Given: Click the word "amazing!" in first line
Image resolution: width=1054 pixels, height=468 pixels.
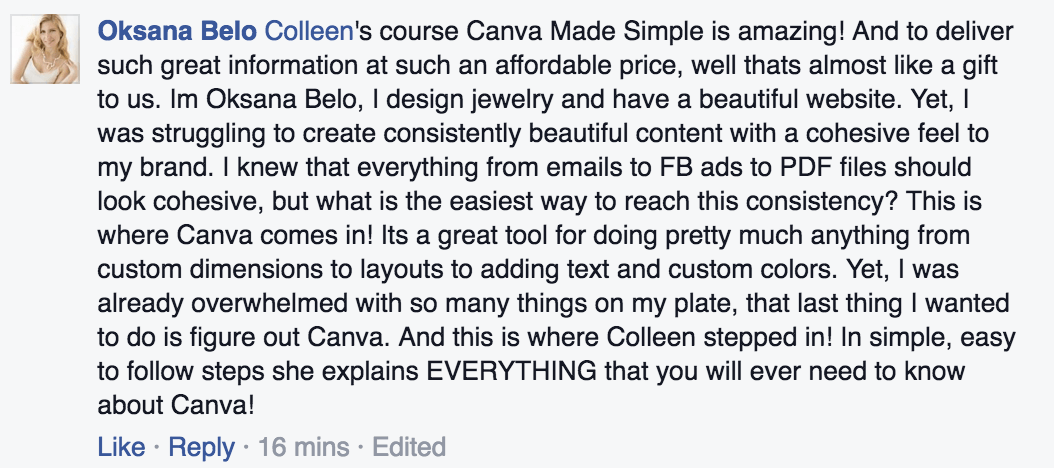Looking at the screenshot, I should point(782,31).
